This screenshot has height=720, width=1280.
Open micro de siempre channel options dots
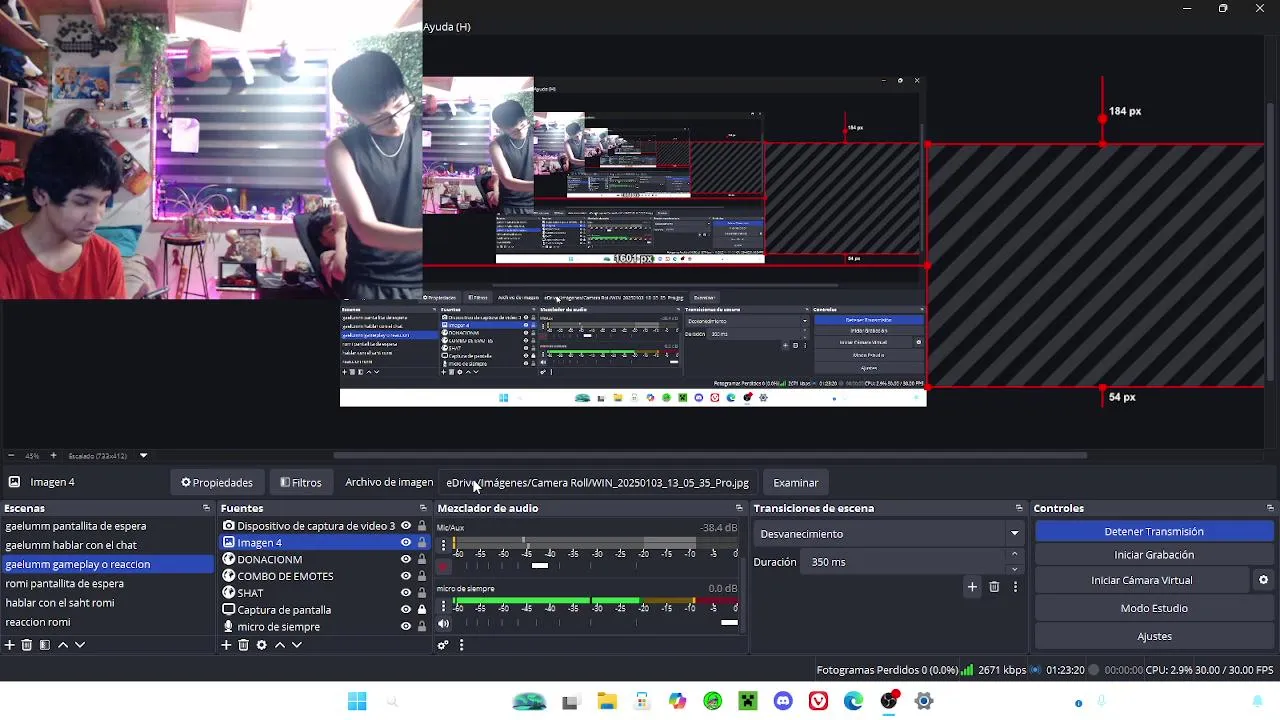(443, 606)
